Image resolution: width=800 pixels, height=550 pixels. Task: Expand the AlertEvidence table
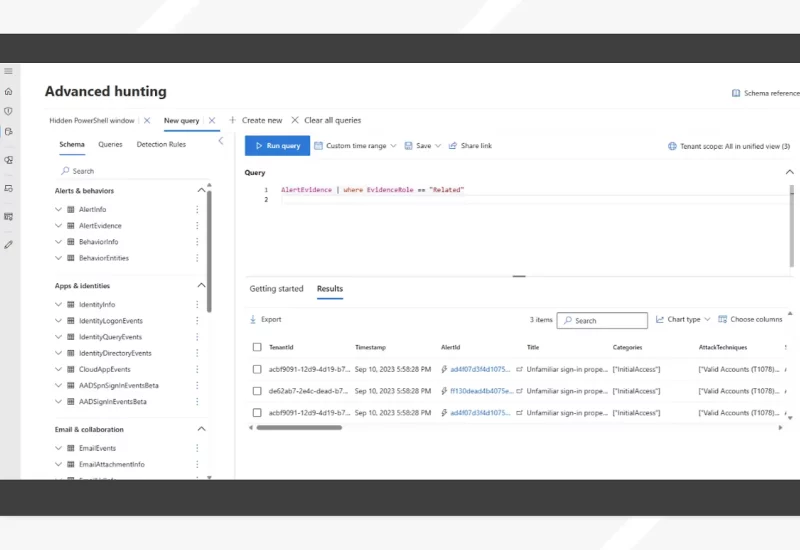point(58,226)
